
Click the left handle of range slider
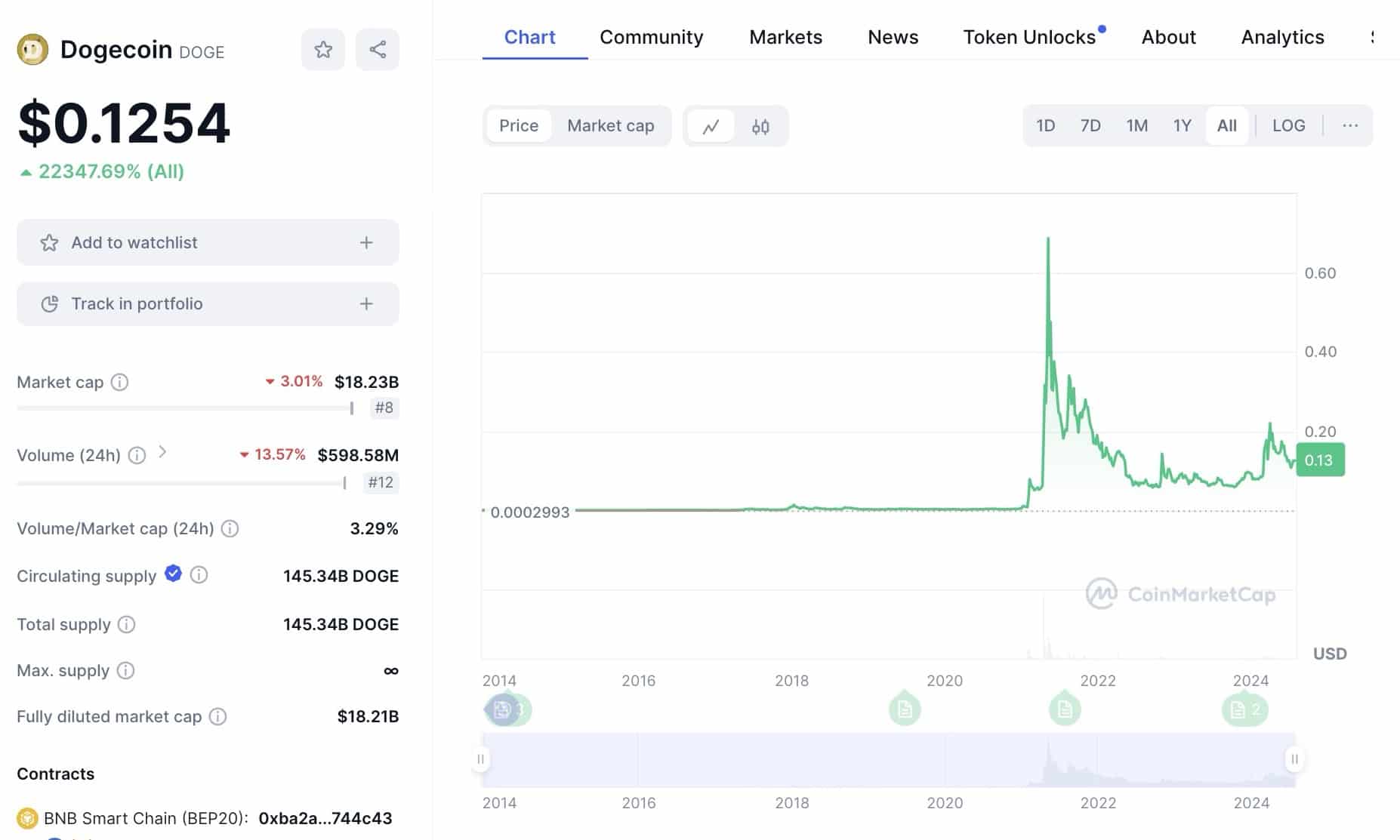point(481,759)
